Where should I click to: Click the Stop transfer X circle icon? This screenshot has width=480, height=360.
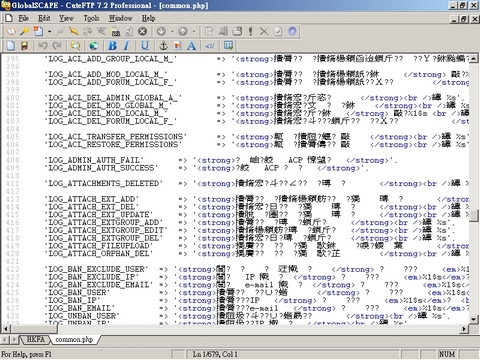(143, 32)
